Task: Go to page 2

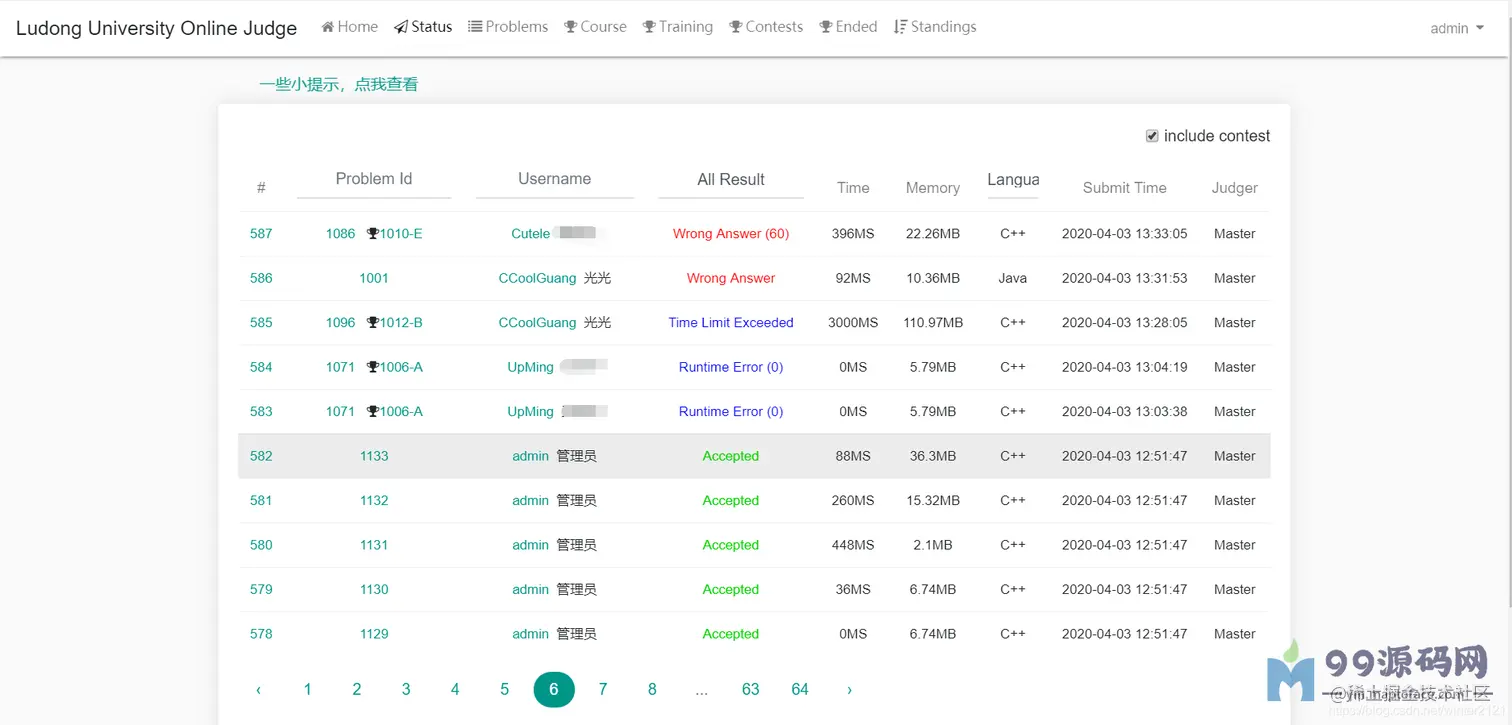Action: [357, 690]
